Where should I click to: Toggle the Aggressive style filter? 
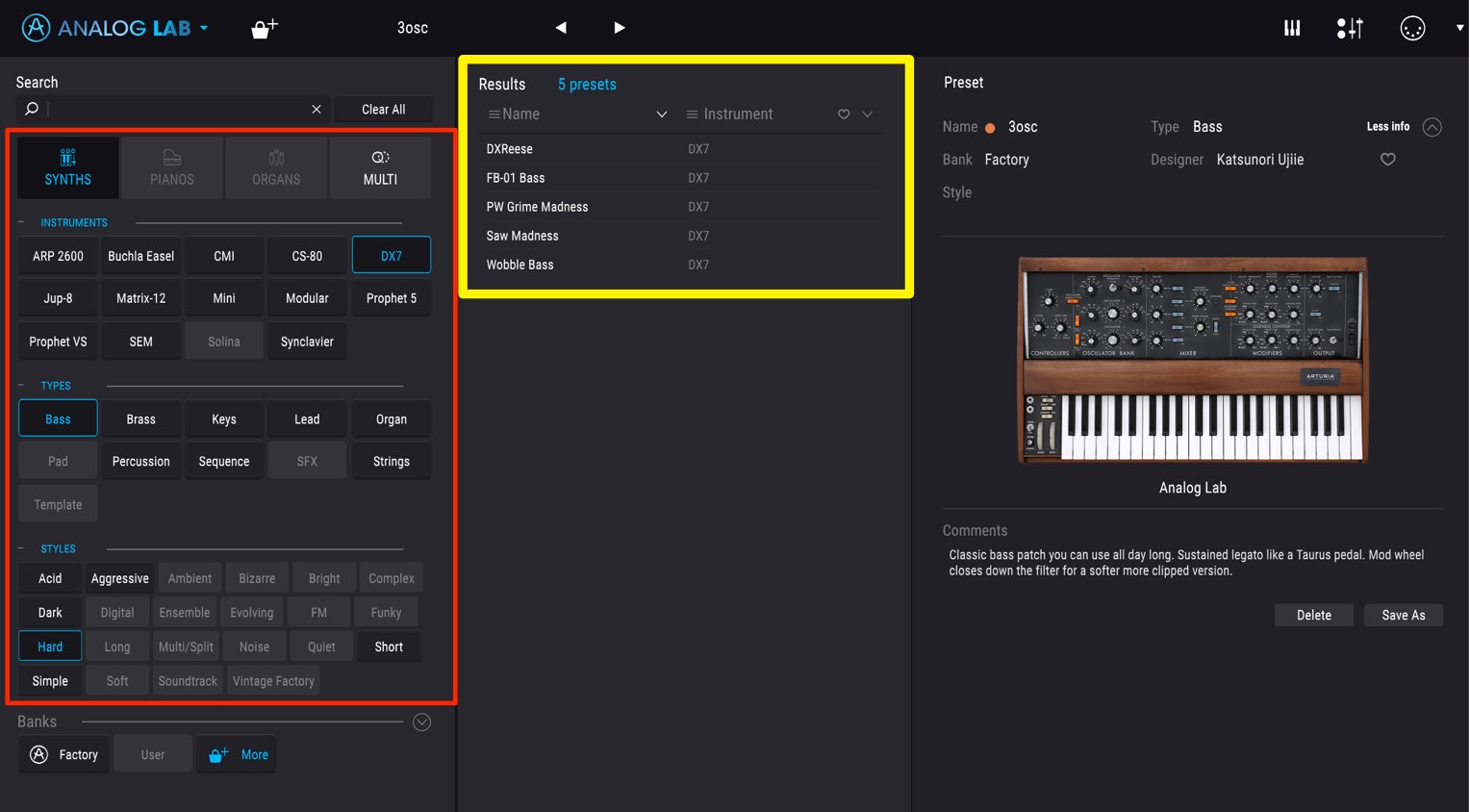pos(120,578)
